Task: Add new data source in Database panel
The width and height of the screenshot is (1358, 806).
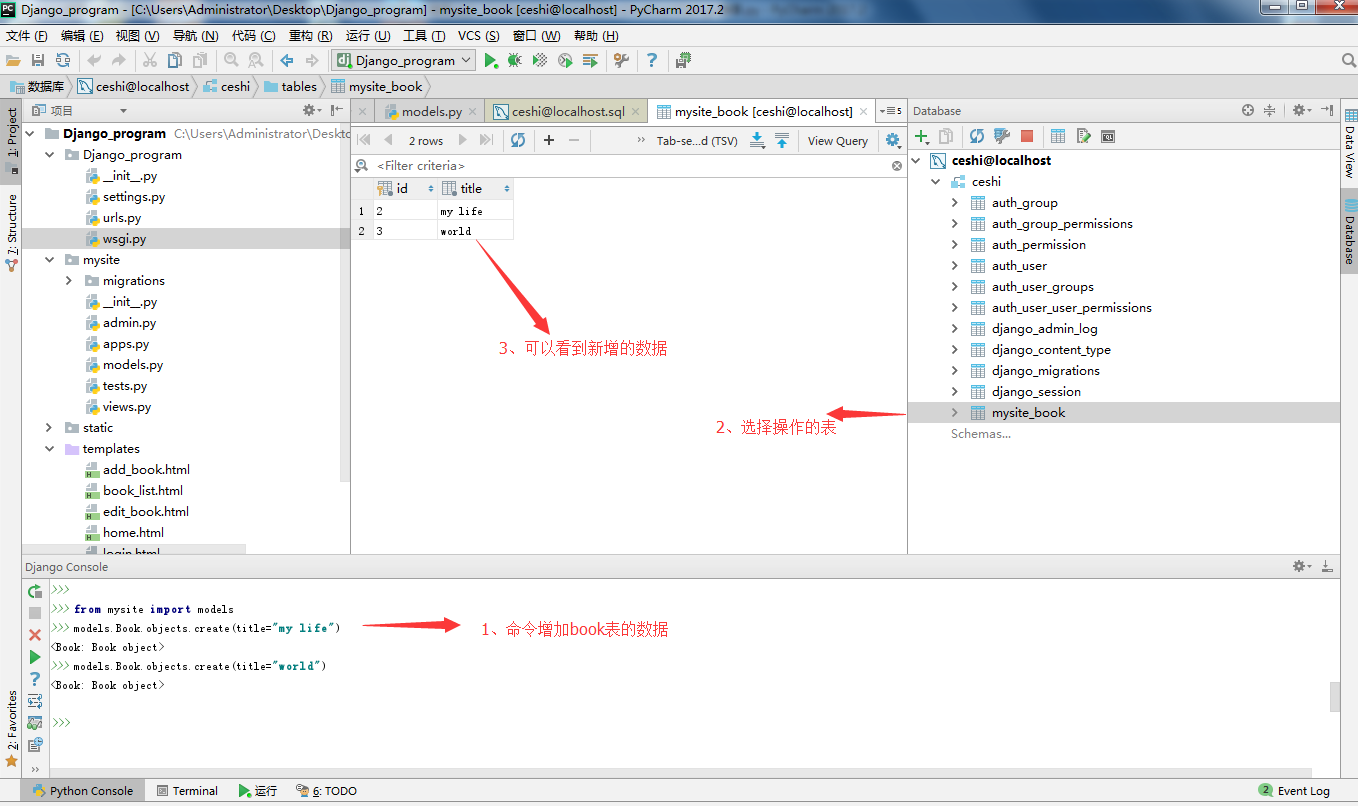Action: click(x=922, y=136)
